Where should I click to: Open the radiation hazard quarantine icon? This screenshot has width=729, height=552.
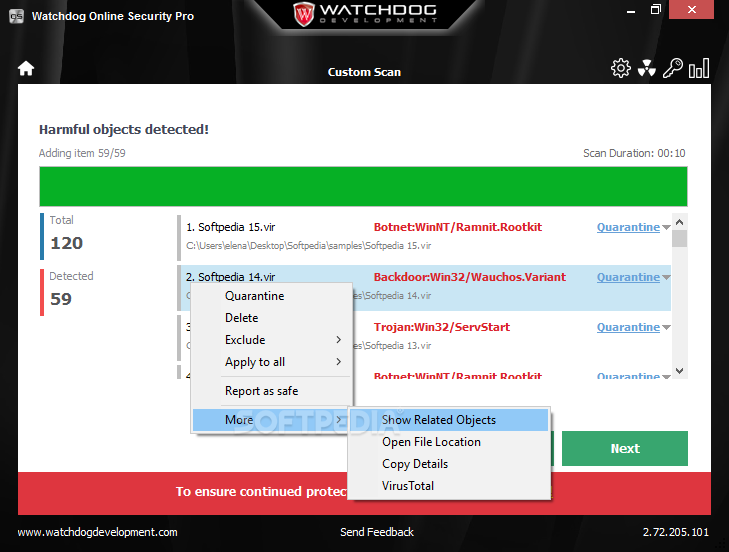pos(647,68)
